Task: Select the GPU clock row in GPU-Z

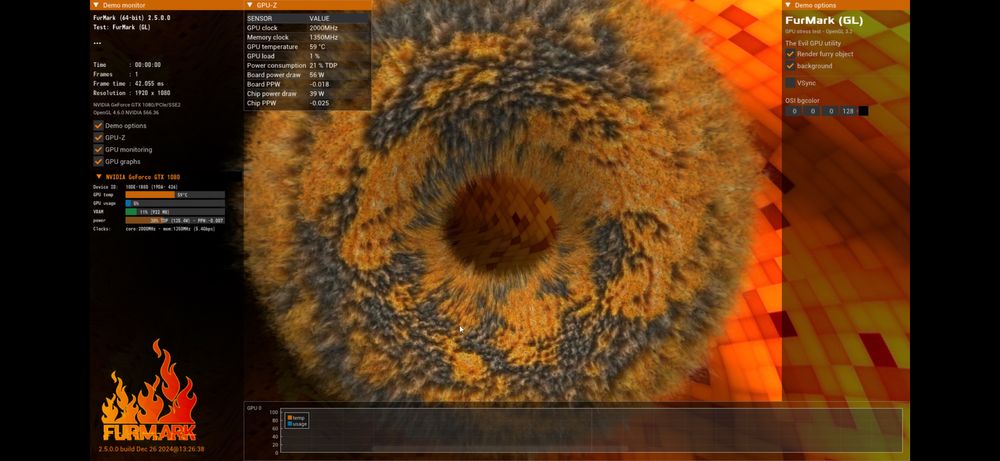Action: coord(307,28)
